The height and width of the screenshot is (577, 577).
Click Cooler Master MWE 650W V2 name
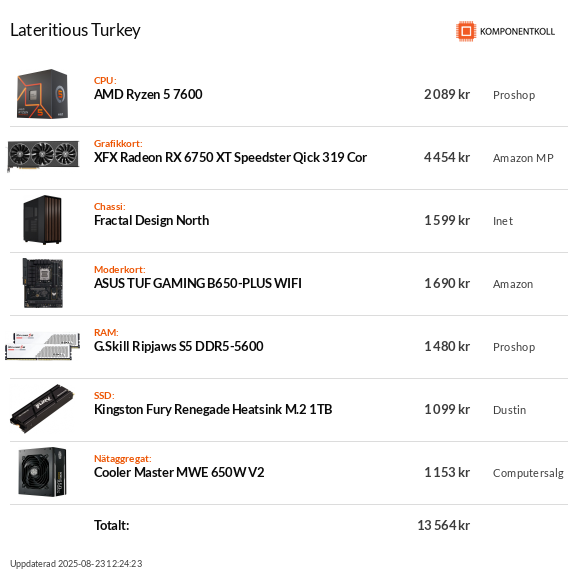[179, 472]
